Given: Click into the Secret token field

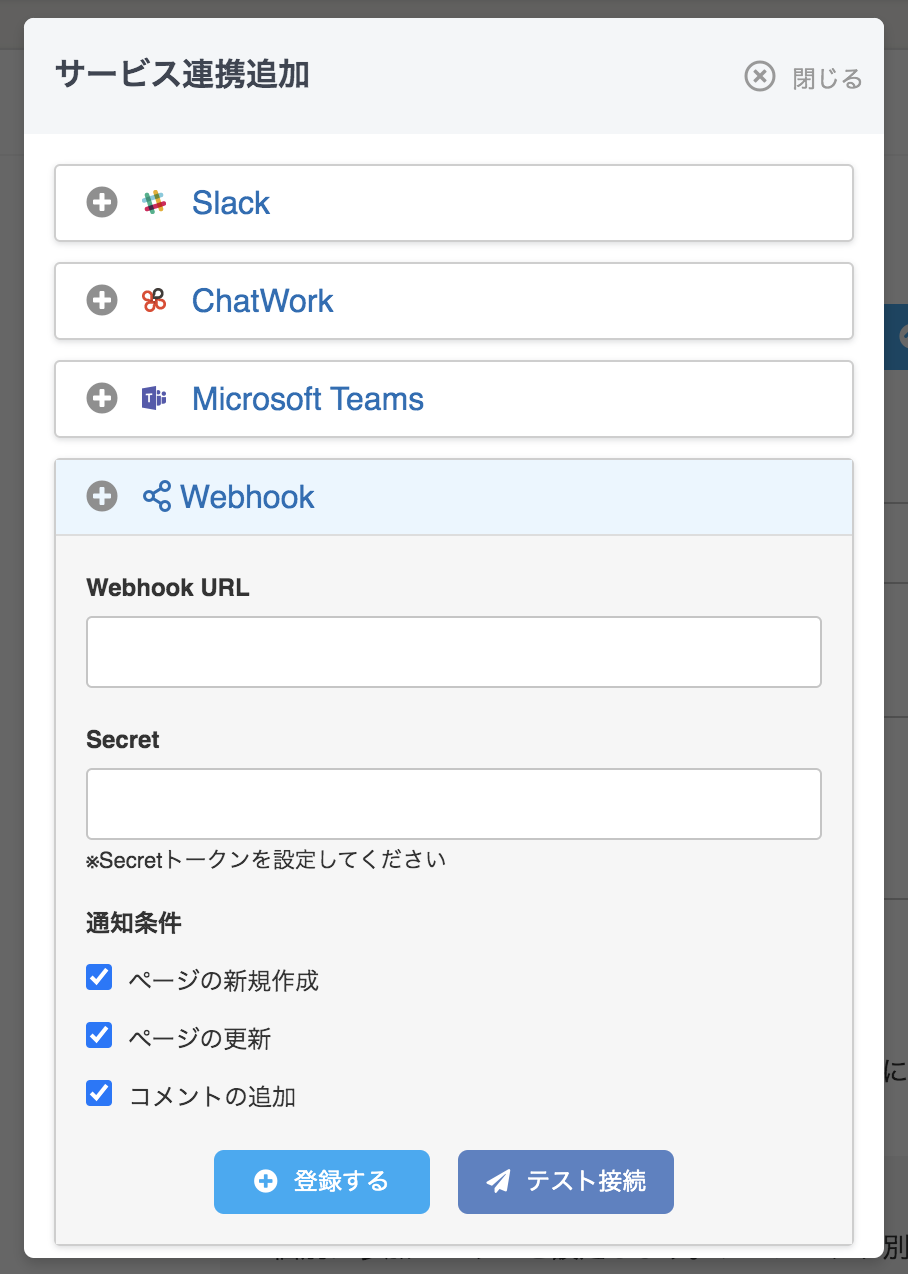Looking at the screenshot, I should click(454, 804).
